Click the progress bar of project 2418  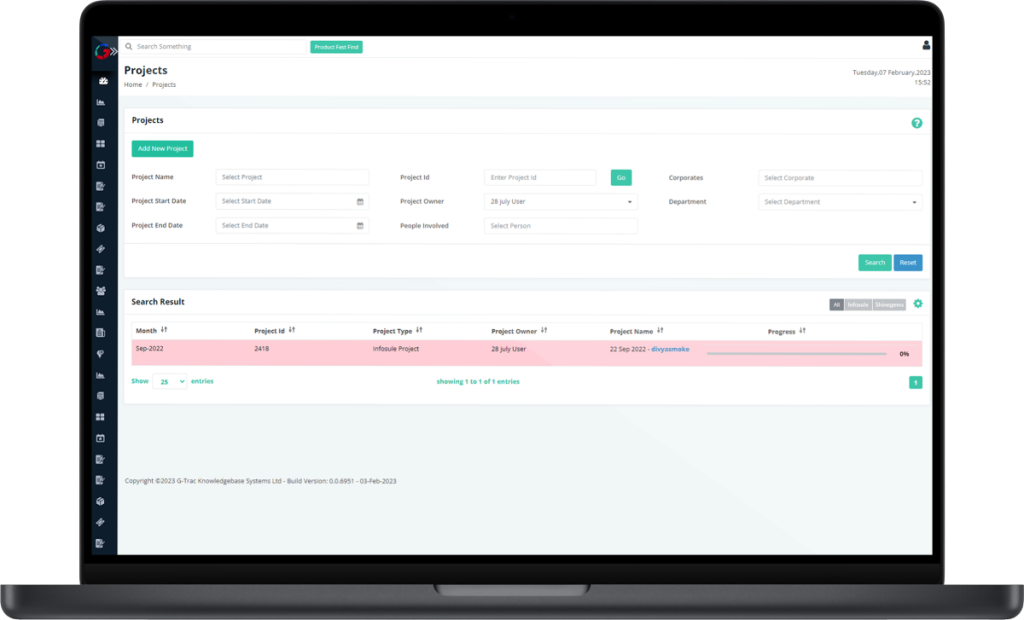[x=796, y=354]
